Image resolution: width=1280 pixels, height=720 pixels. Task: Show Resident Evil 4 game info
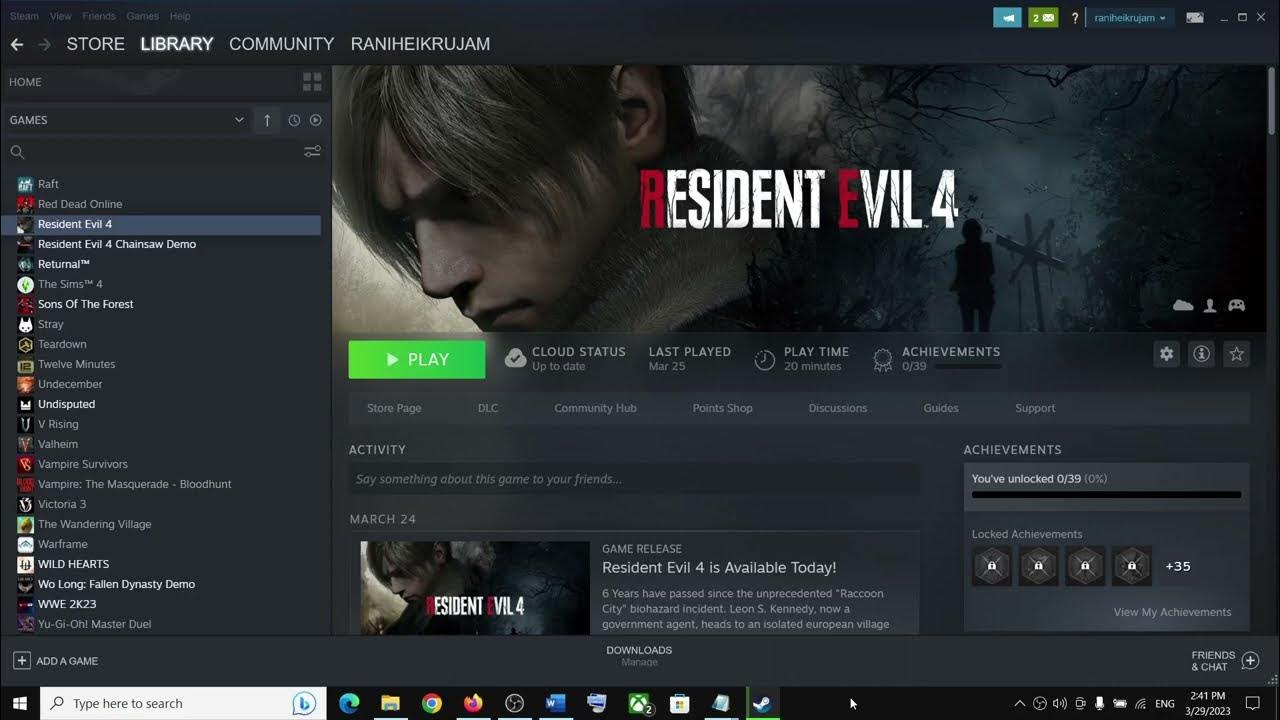[1201, 354]
